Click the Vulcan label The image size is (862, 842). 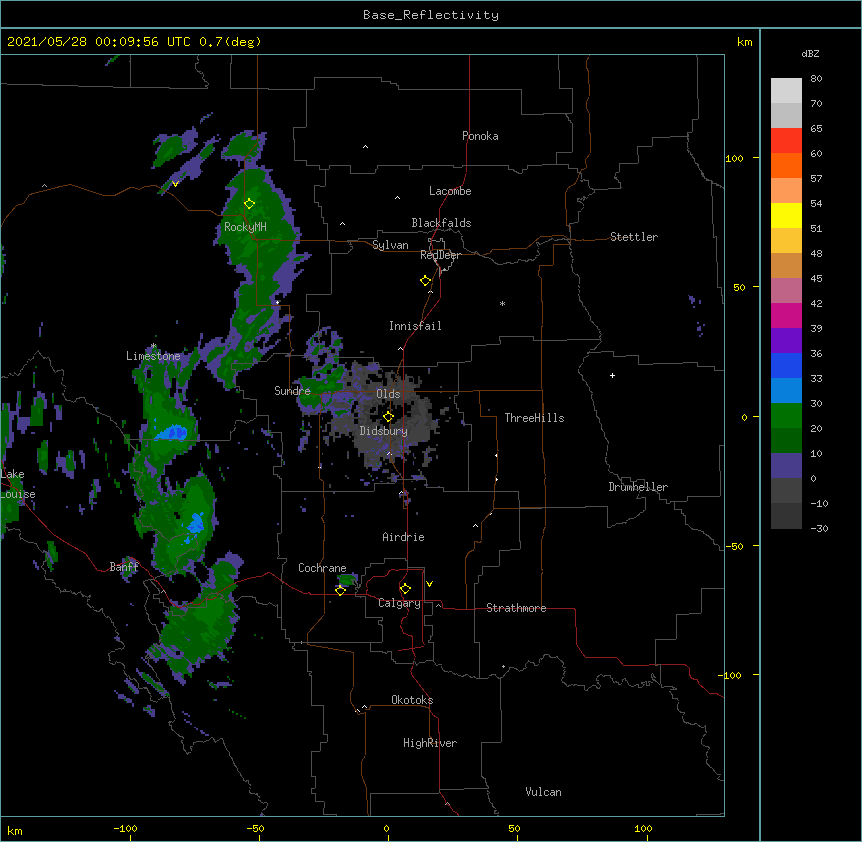[x=543, y=792]
